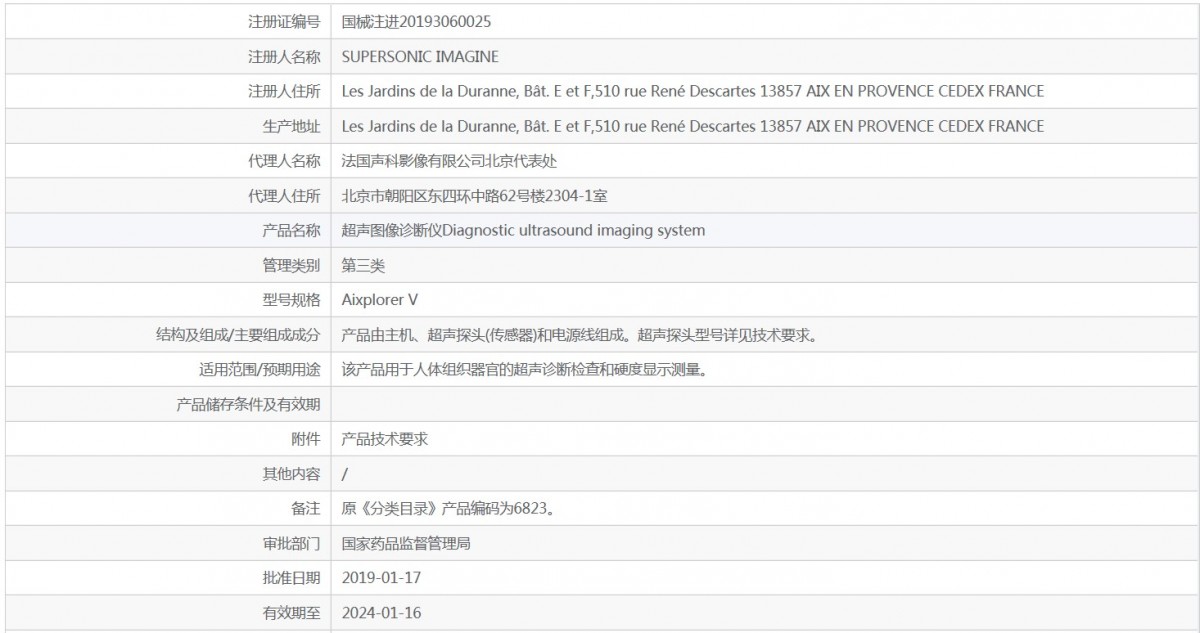Click the 注册人名称 label
This screenshot has height=633, width=1200.
[x=284, y=56]
